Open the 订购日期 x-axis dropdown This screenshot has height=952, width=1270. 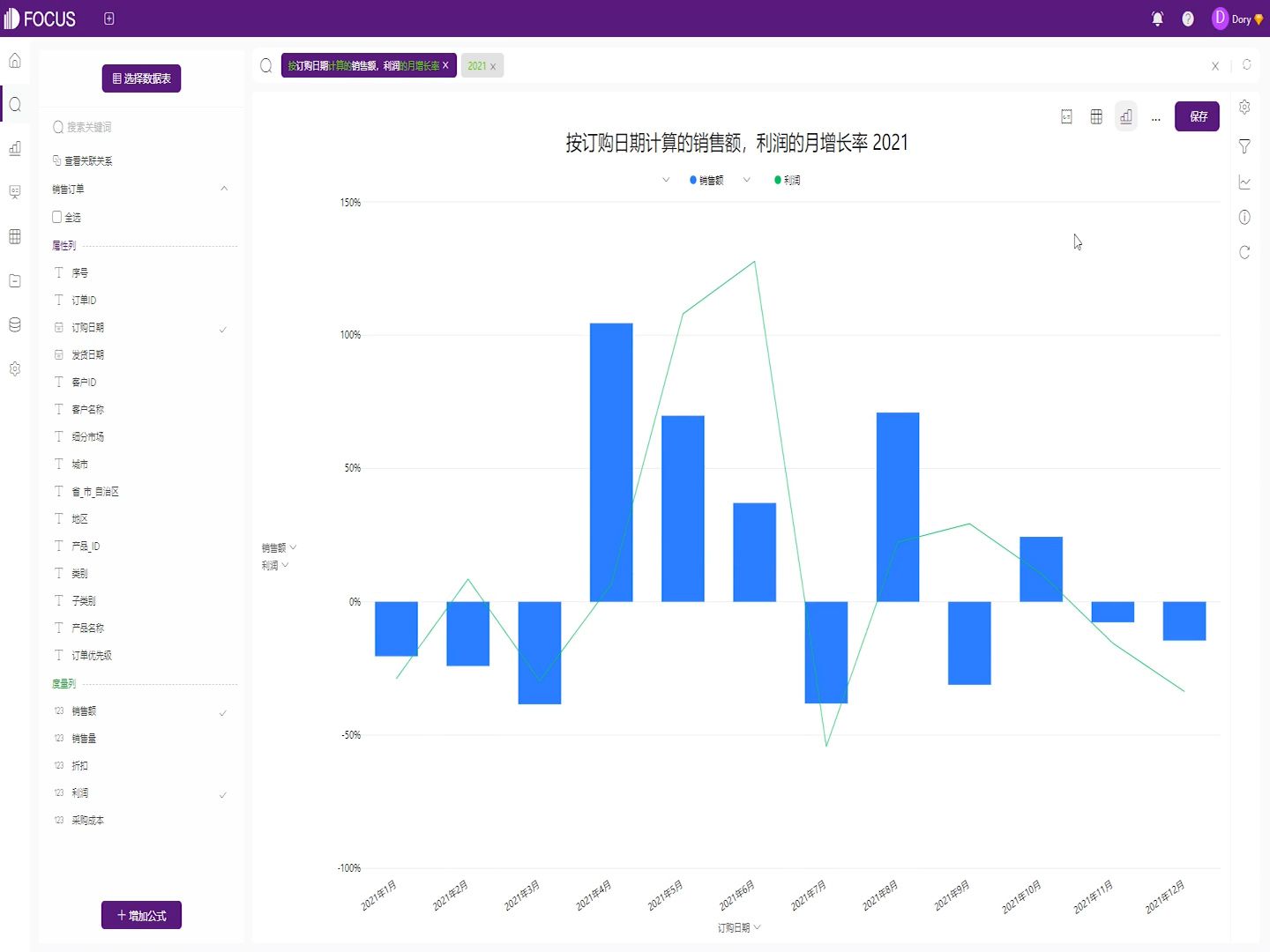758,927
